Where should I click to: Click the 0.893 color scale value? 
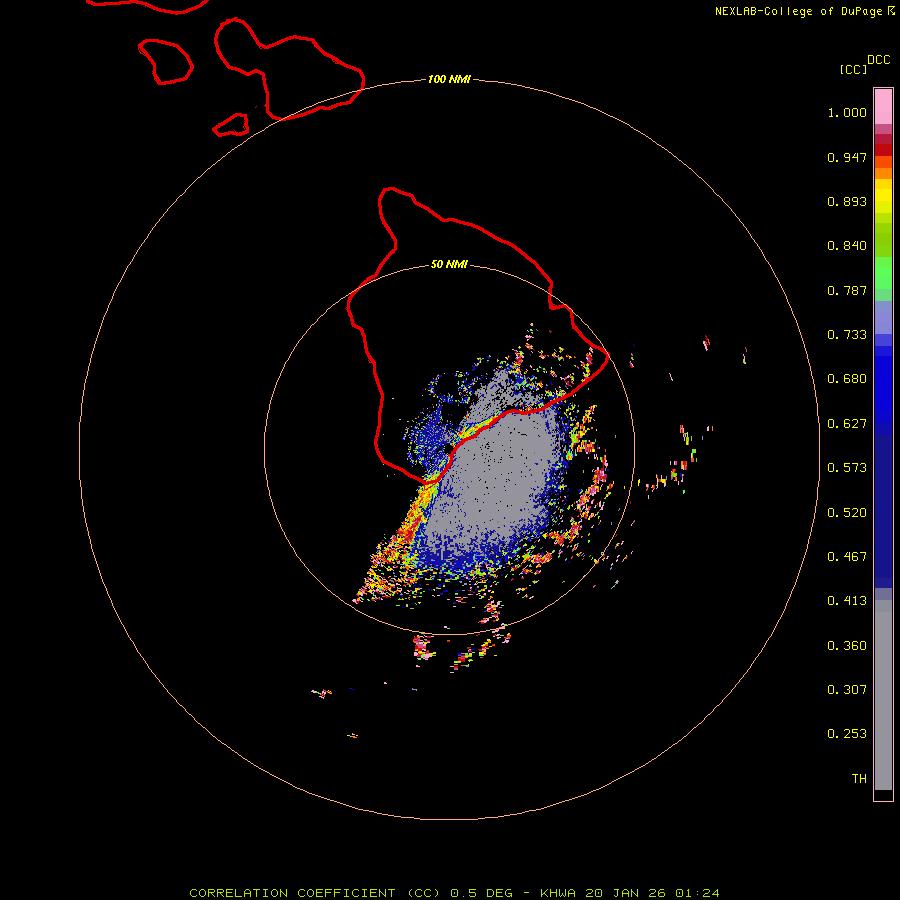coord(847,201)
